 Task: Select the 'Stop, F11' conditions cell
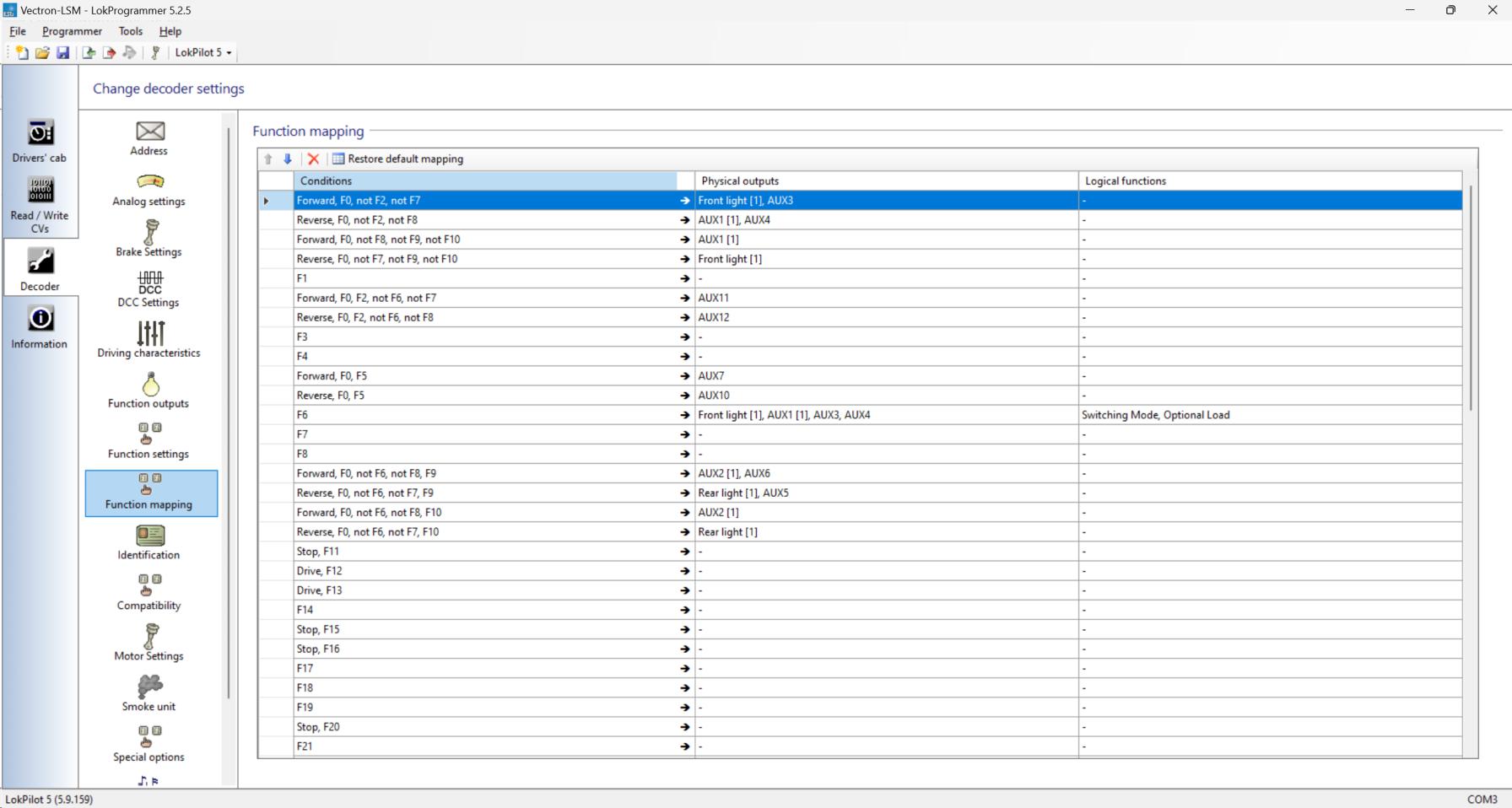(485, 552)
